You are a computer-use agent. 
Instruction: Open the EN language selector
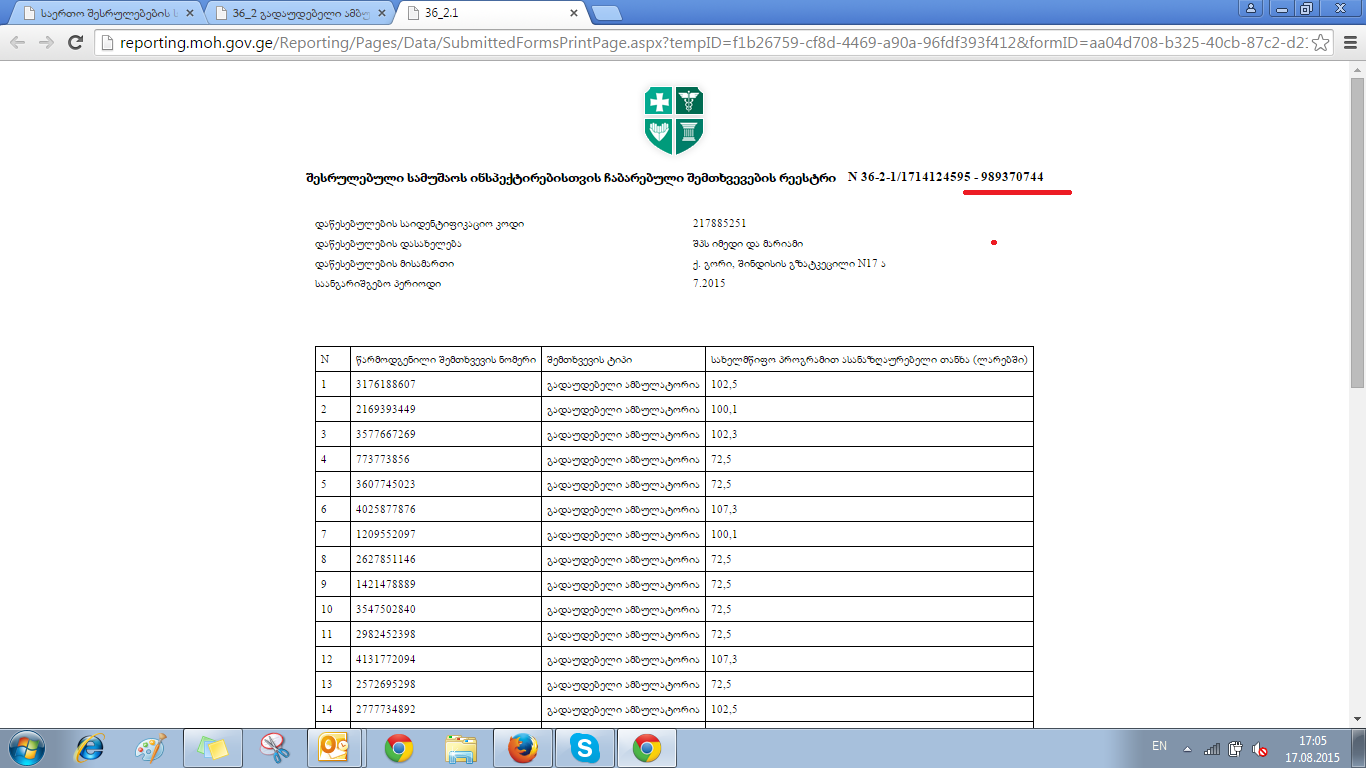coord(1159,746)
